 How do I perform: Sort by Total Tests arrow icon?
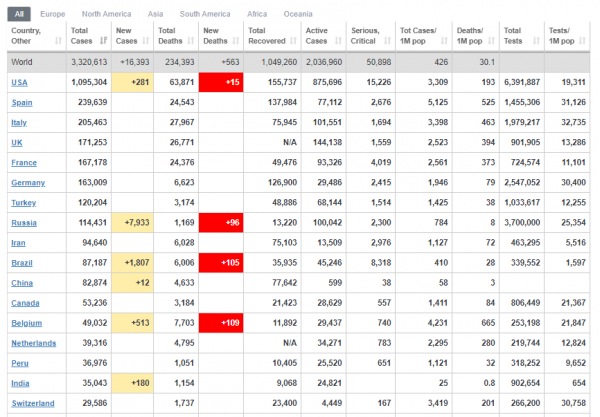(536, 41)
